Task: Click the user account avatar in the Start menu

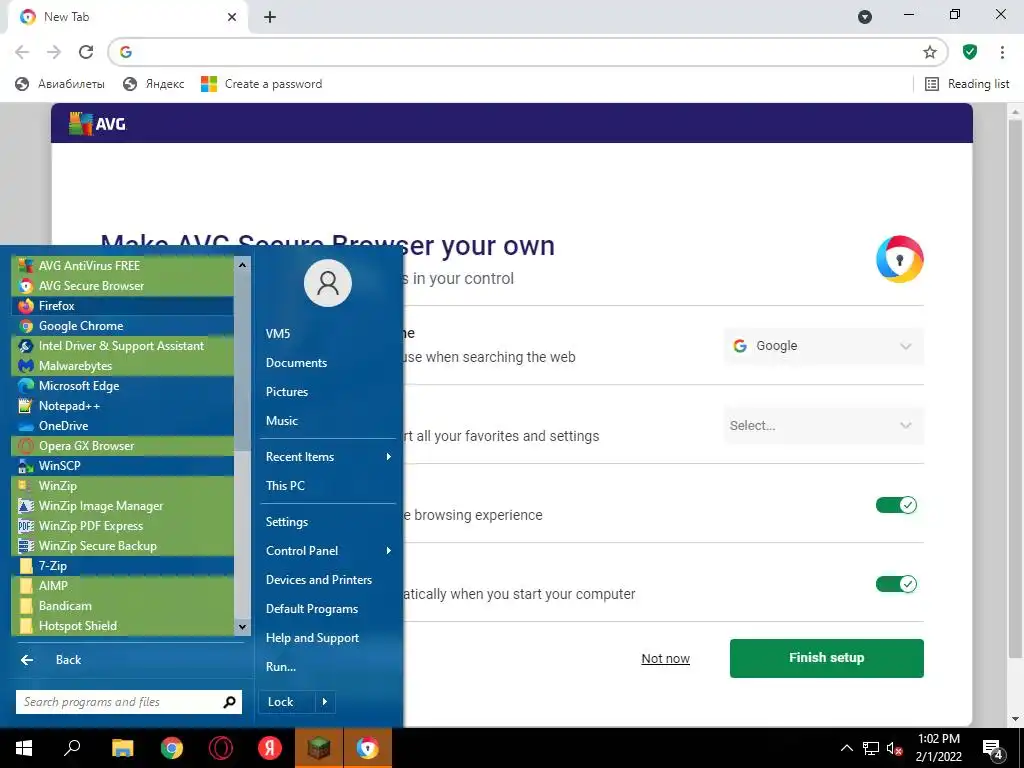Action: point(328,283)
